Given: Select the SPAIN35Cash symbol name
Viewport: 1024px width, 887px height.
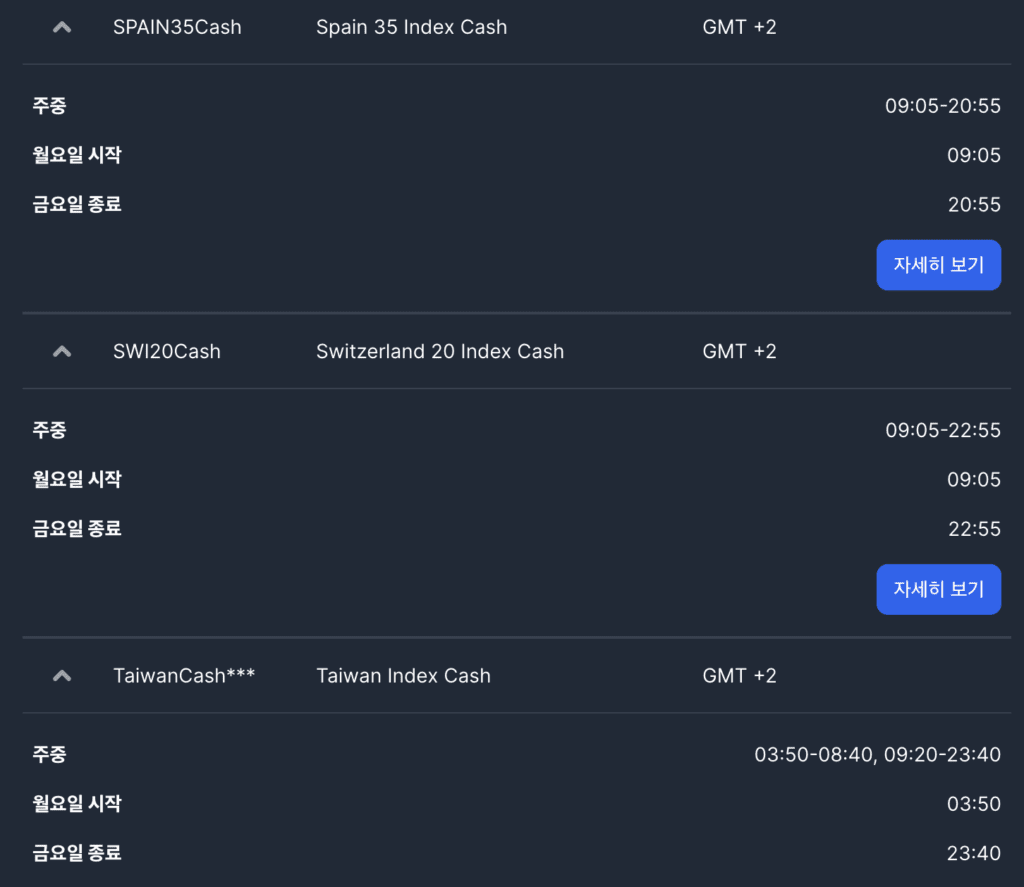Looking at the screenshot, I should tap(177, 27).
